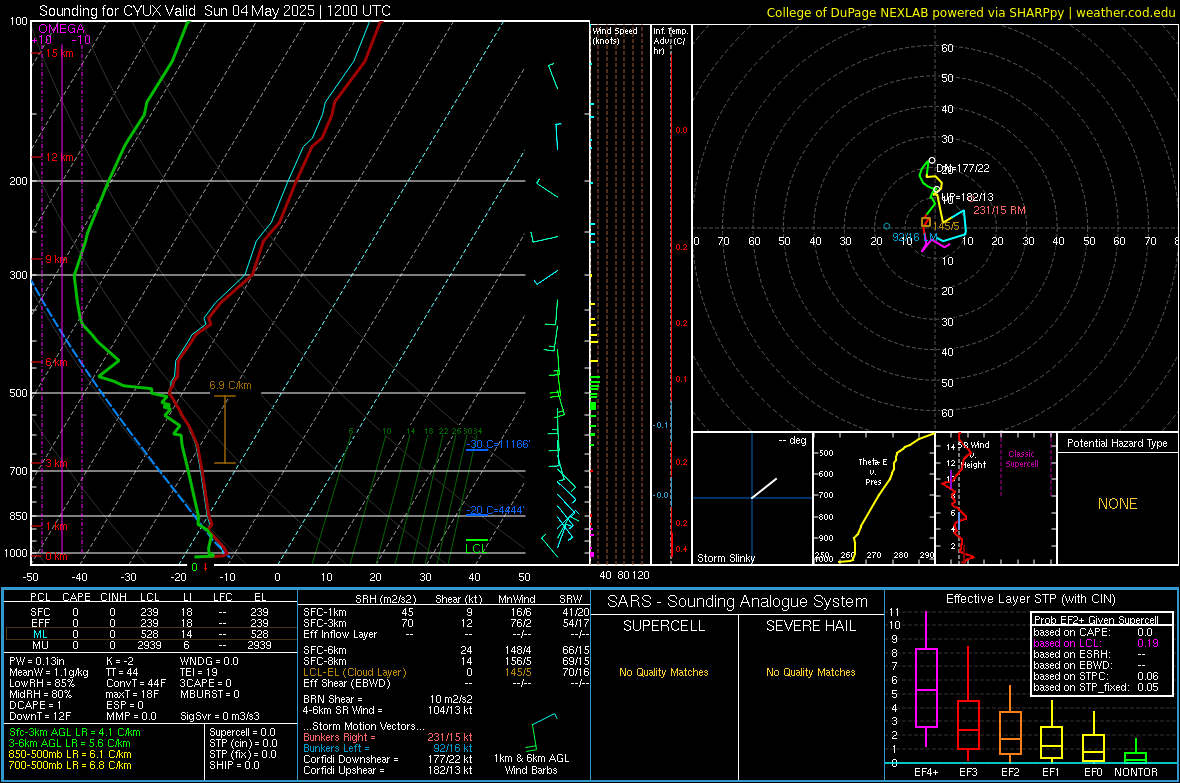The height and width of the screenshot is (783, 1180).
Task: Click the 'EFF' parcel row label
Action: tap(40, 623)
